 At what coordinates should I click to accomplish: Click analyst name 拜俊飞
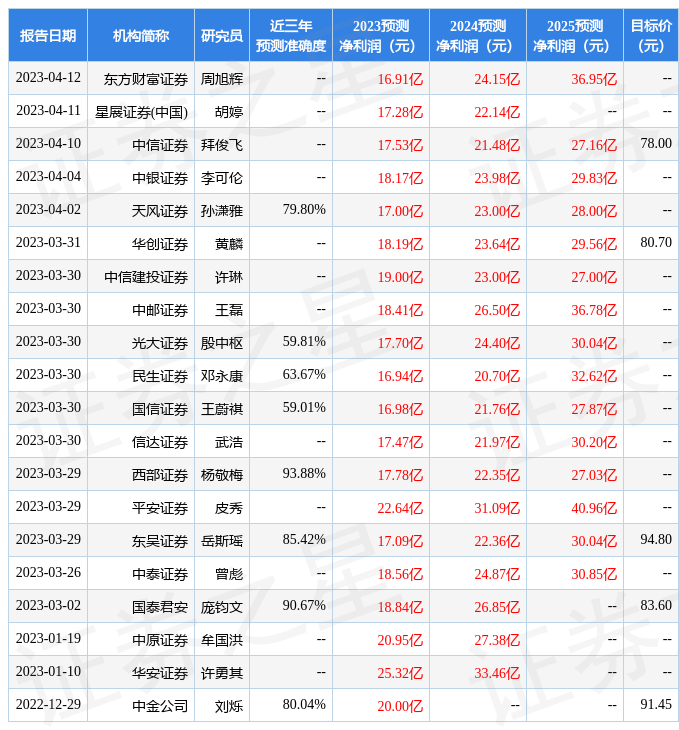point(222,145)
